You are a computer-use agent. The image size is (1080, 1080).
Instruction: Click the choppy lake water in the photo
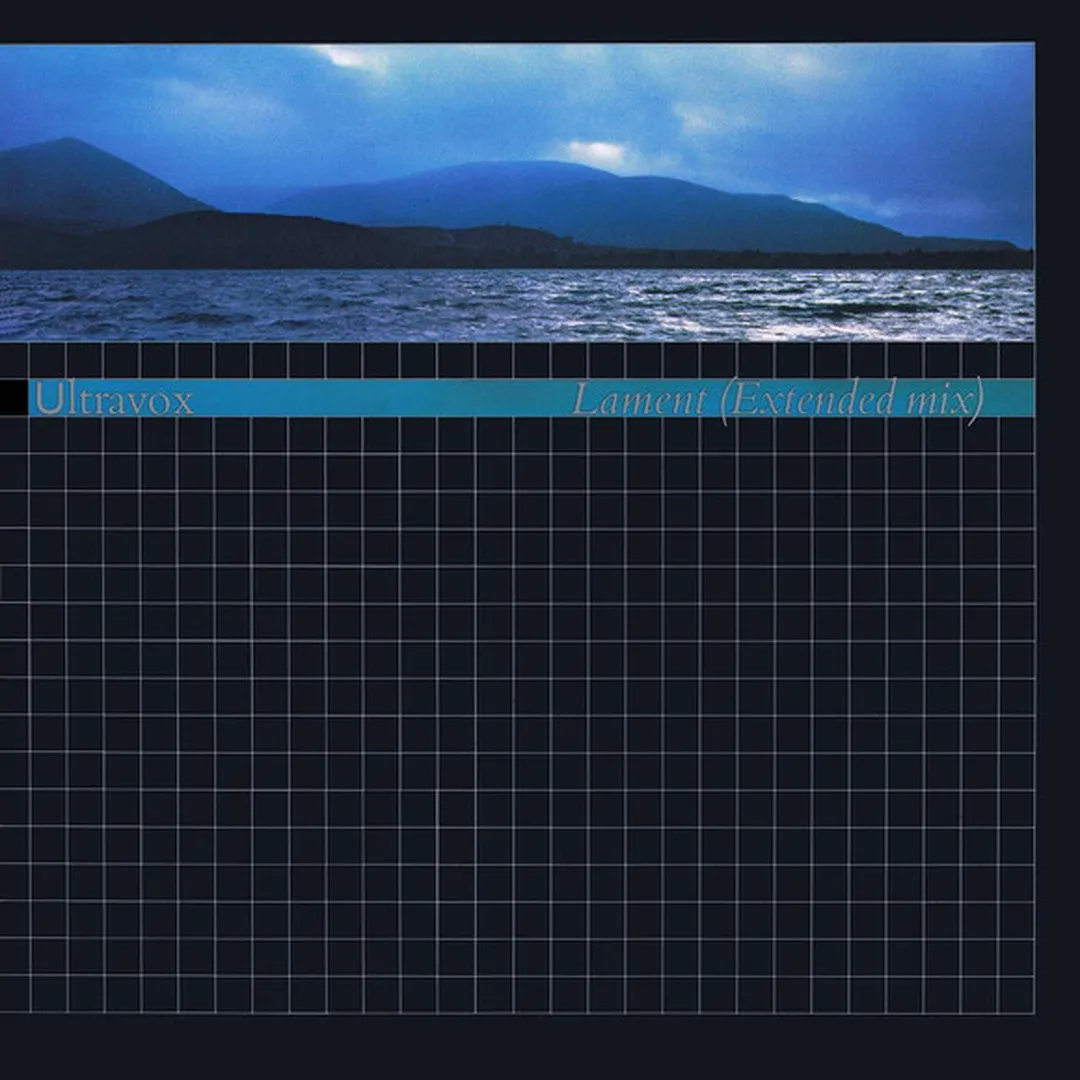(x=400, y=305)
